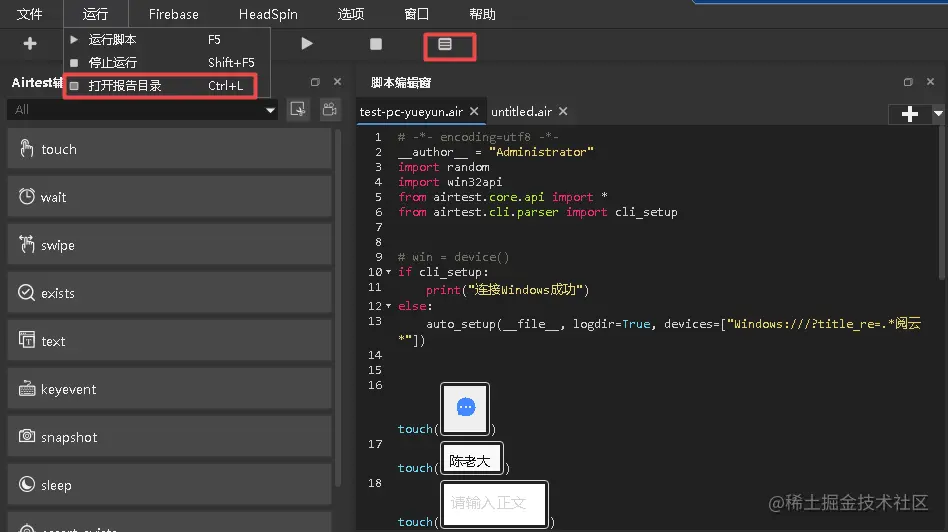Screen dimensions: 948x532
Task: Collapse the else block at line 12
Action: (x=389, y=306)
